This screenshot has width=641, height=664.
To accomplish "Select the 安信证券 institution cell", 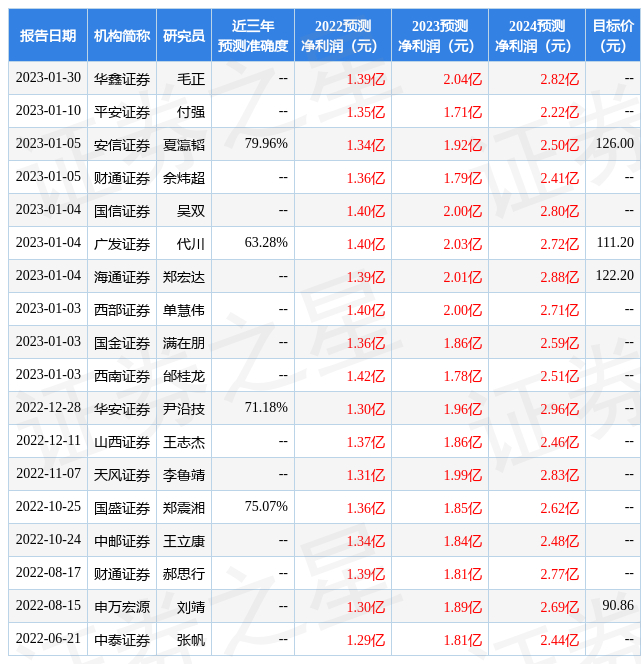I will click(x=122, y=145).
